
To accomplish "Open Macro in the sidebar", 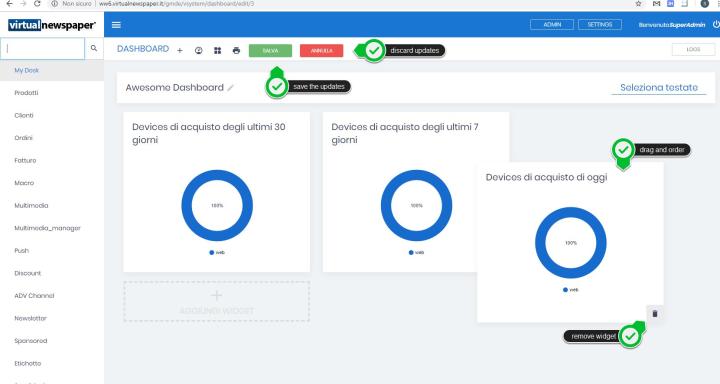I will pos(24,183).
